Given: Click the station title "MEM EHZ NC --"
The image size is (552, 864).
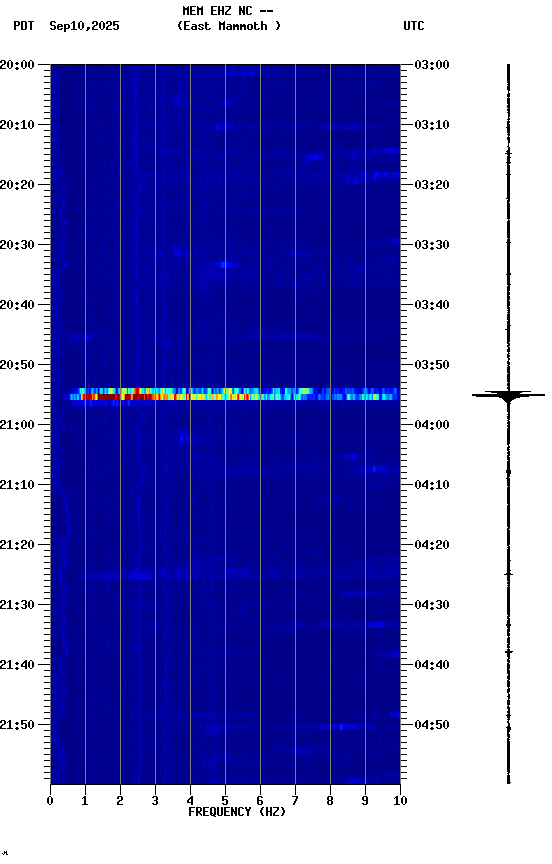Looking at the screenshot, I should (228, 10).
